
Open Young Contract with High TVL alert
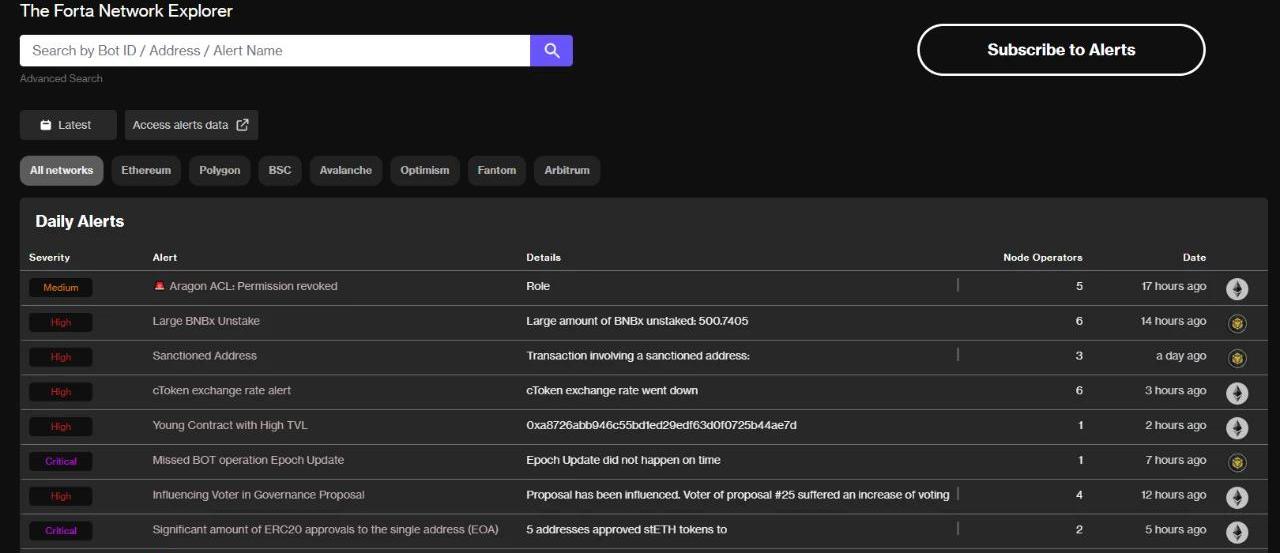pyautogui.click(x=230, y=425)
